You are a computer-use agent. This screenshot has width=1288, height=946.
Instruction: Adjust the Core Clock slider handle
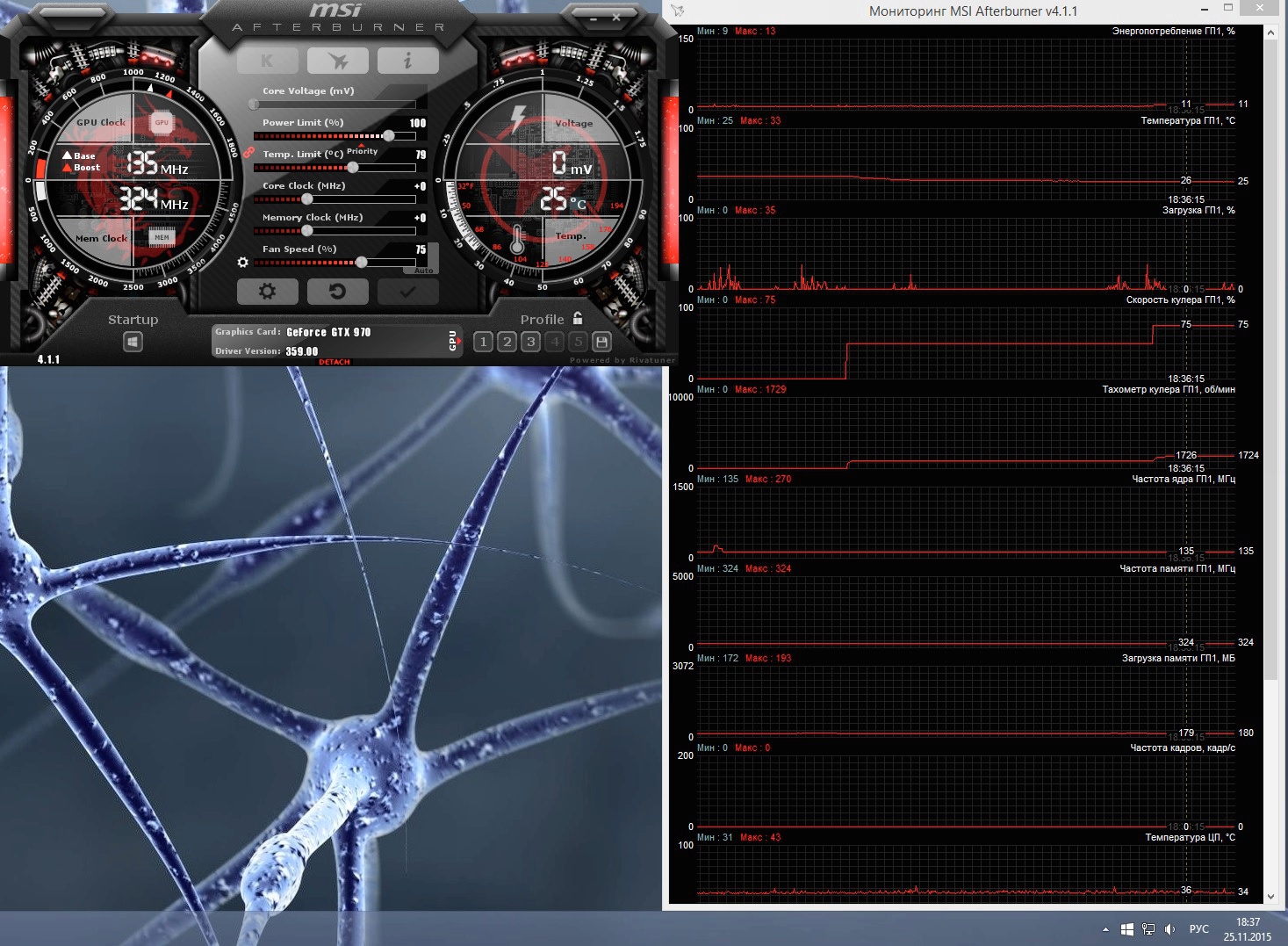[306, 199]
